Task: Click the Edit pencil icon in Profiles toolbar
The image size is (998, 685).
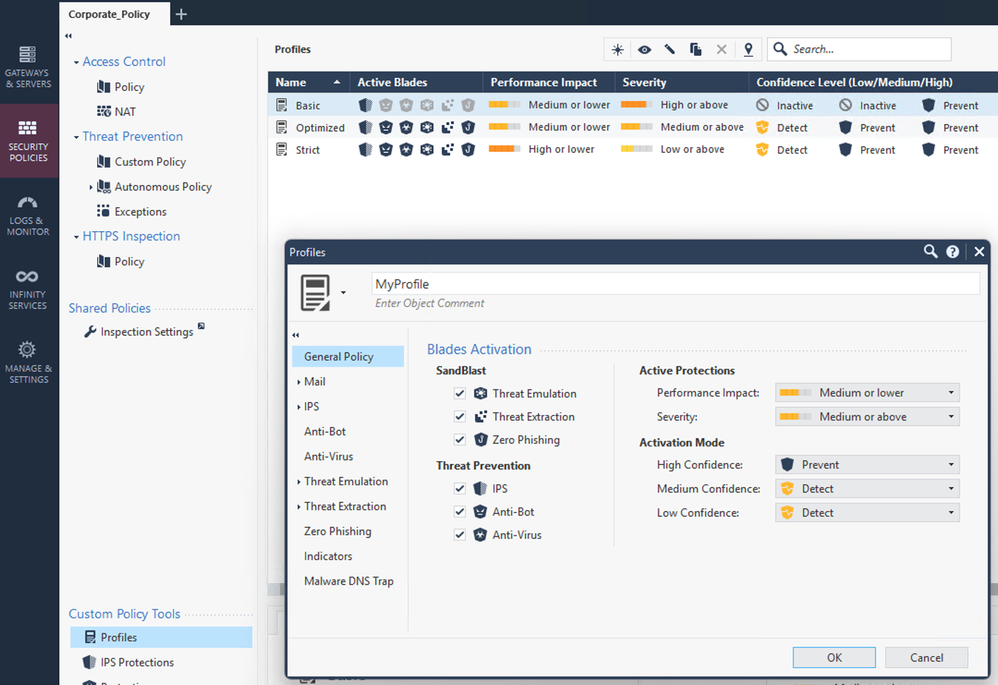Action: pyautogui.click(x=670, y=49)
